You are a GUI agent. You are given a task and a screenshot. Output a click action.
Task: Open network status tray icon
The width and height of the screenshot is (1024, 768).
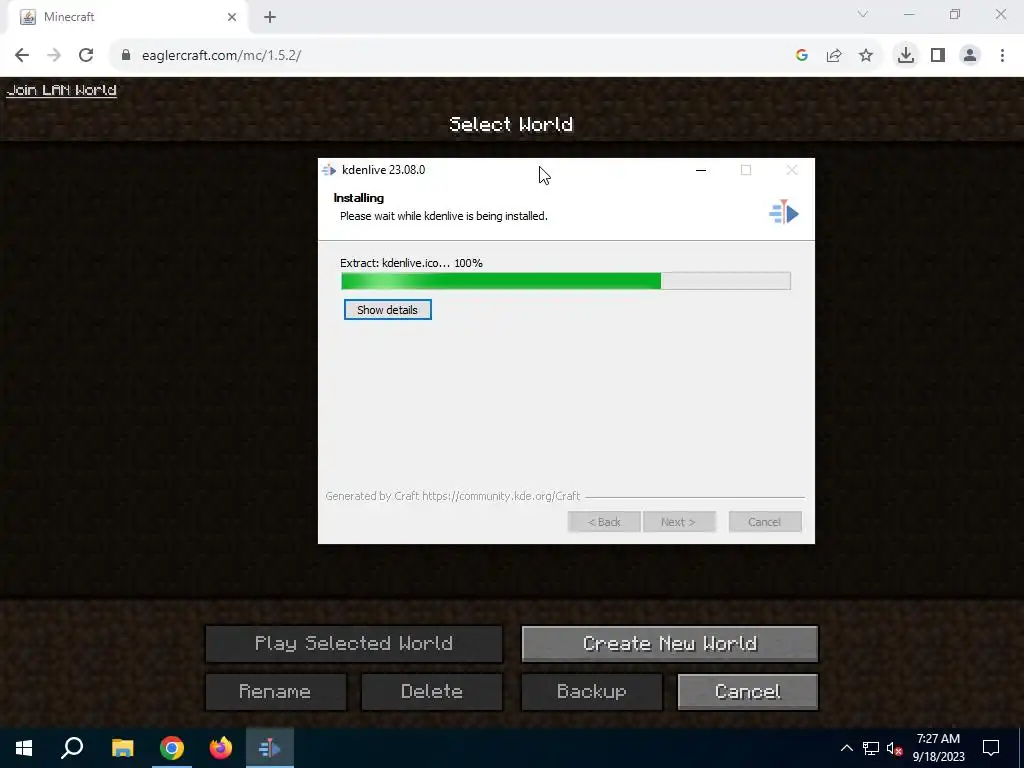[x=871, y=748]
